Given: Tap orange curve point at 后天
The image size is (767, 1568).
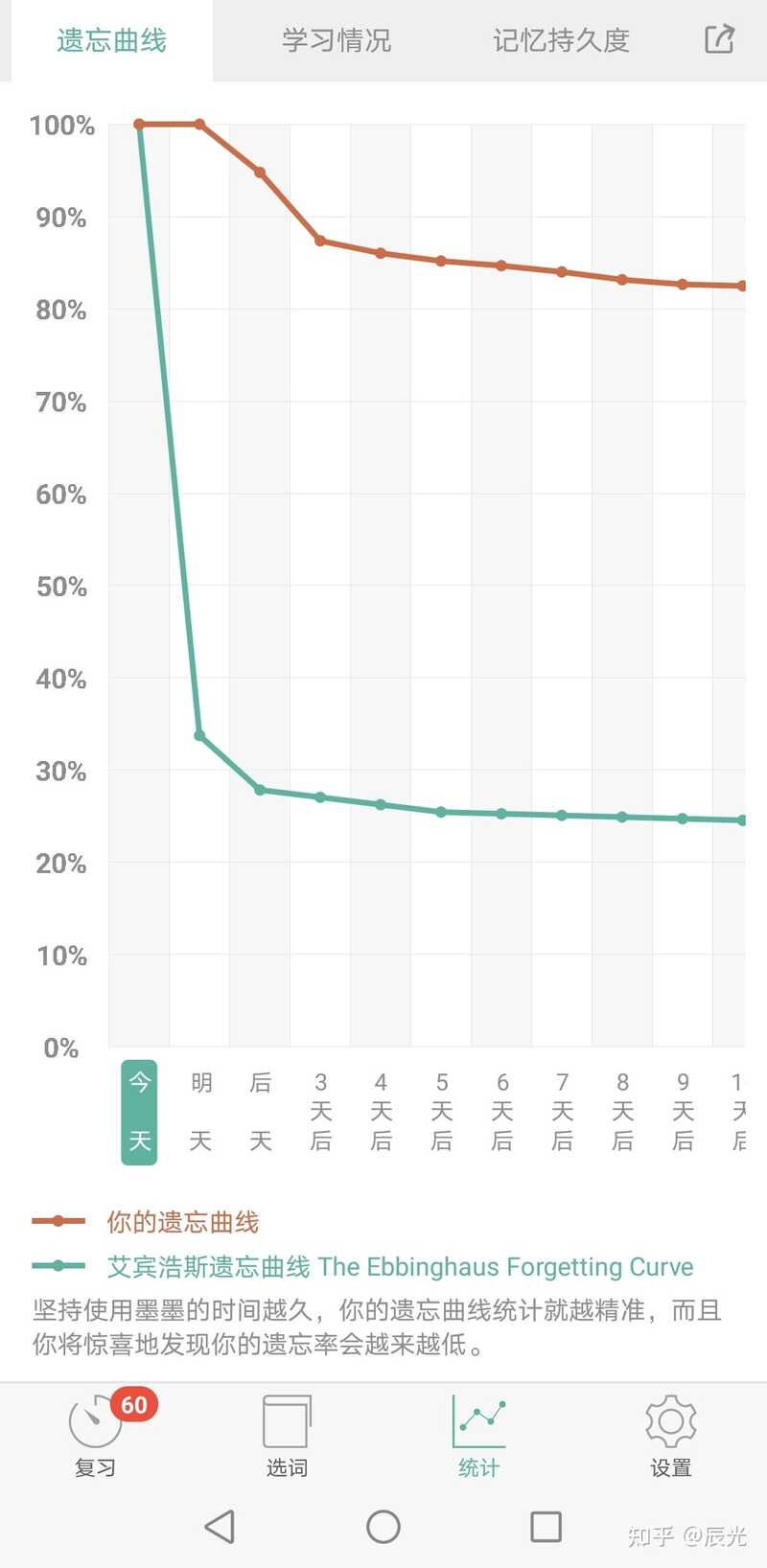Looking at the screenshot, I should (x=260, y=173).
